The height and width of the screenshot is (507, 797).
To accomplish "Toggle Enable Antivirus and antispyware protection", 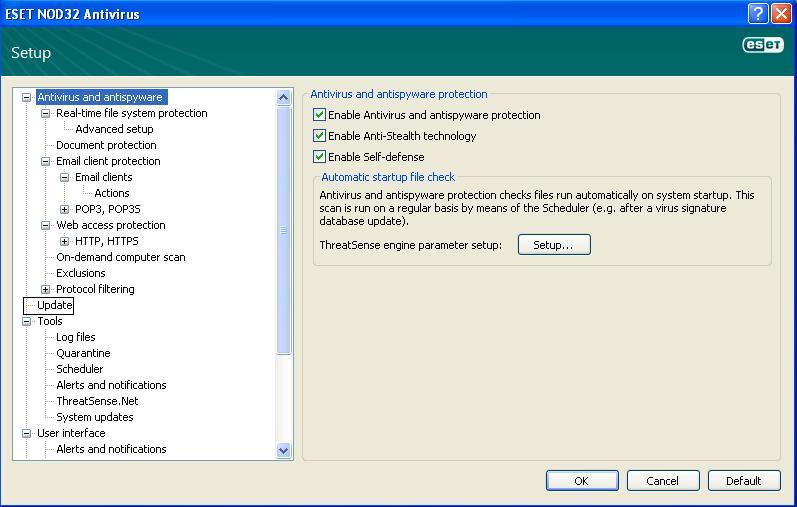I will click(319, 115).
